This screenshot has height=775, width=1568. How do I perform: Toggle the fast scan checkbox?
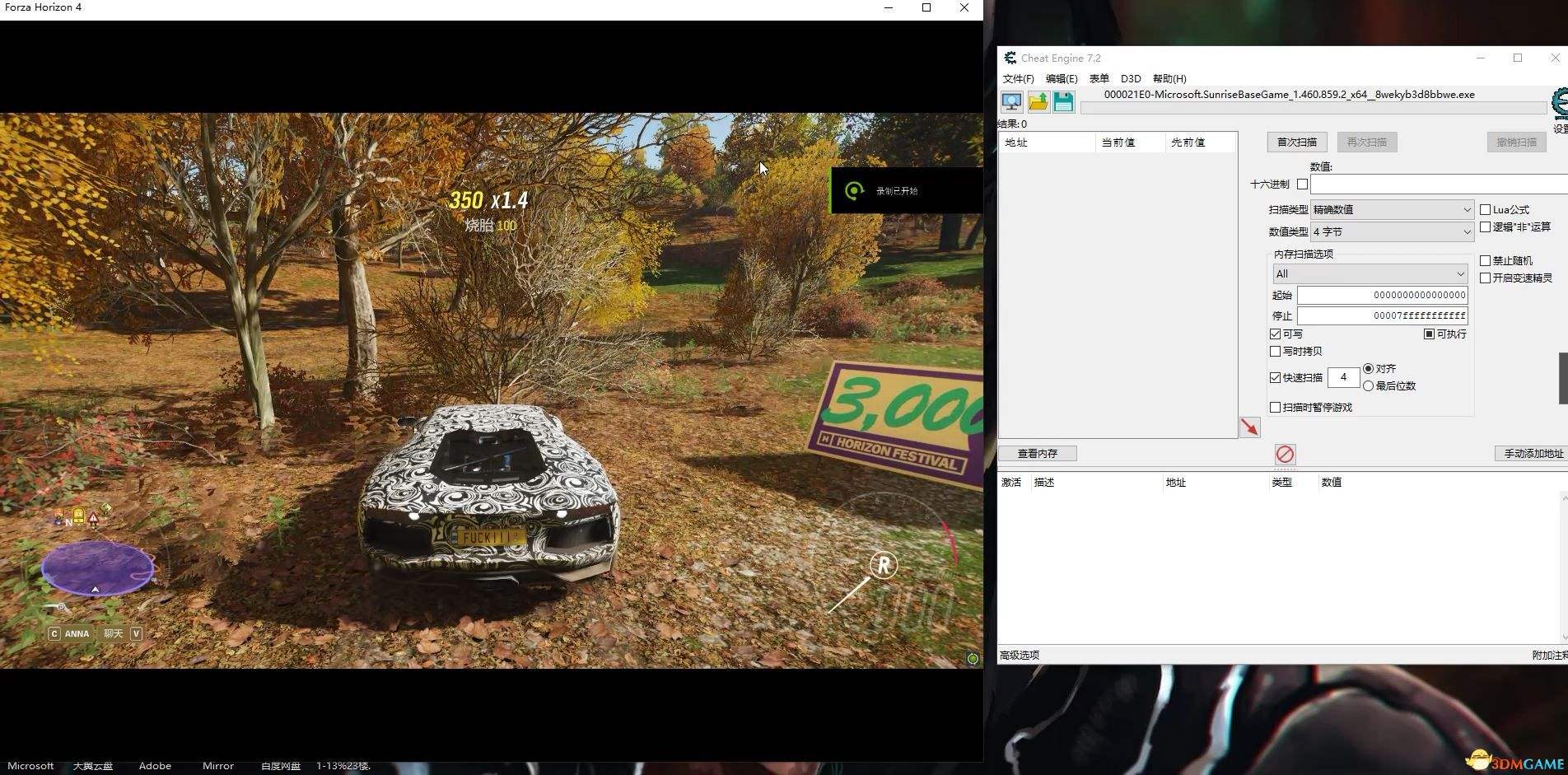point(1276,378)
